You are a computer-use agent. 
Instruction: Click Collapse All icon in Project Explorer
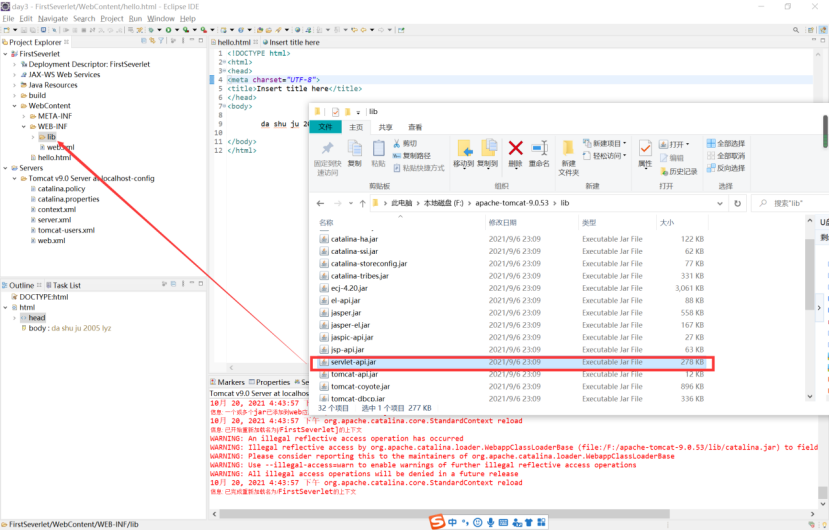[144, 41]
